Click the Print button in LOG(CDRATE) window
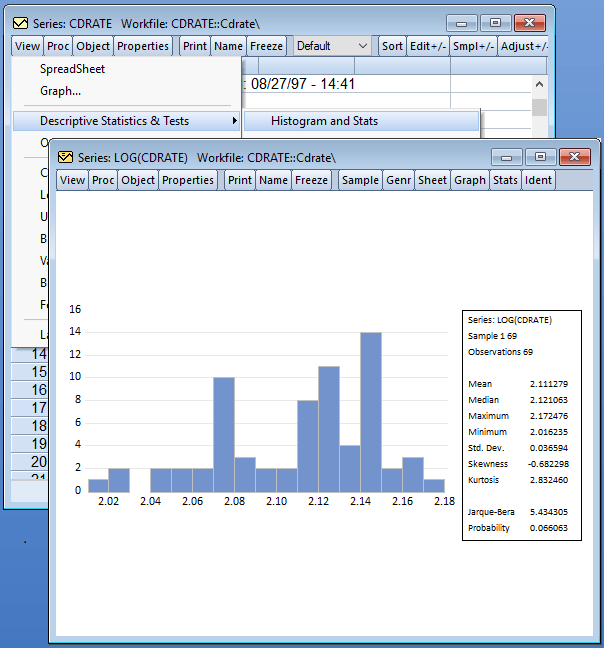This screenshot has width=604, height=648. (x=239, y=180)
